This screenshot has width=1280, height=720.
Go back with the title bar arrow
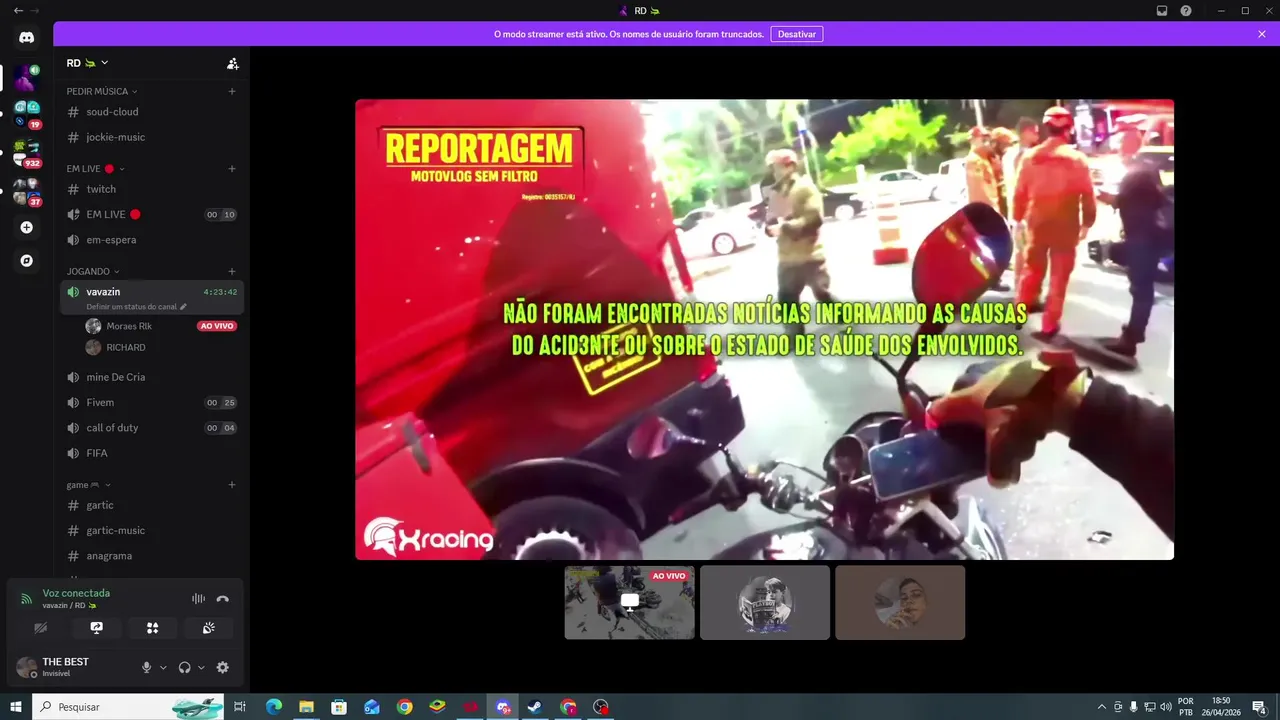tap(18, 10)
